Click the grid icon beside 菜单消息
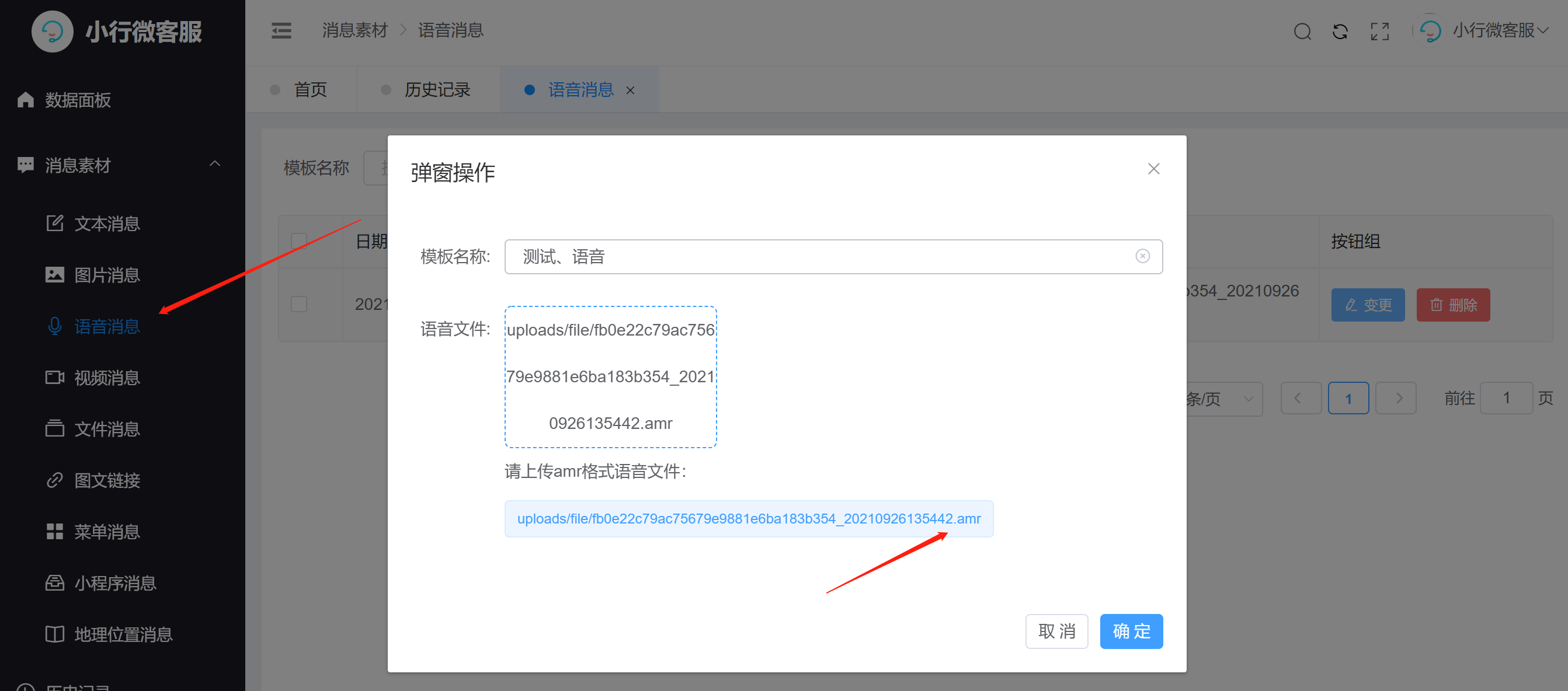This screenshot has width=1568, height=691. (55, 531)
